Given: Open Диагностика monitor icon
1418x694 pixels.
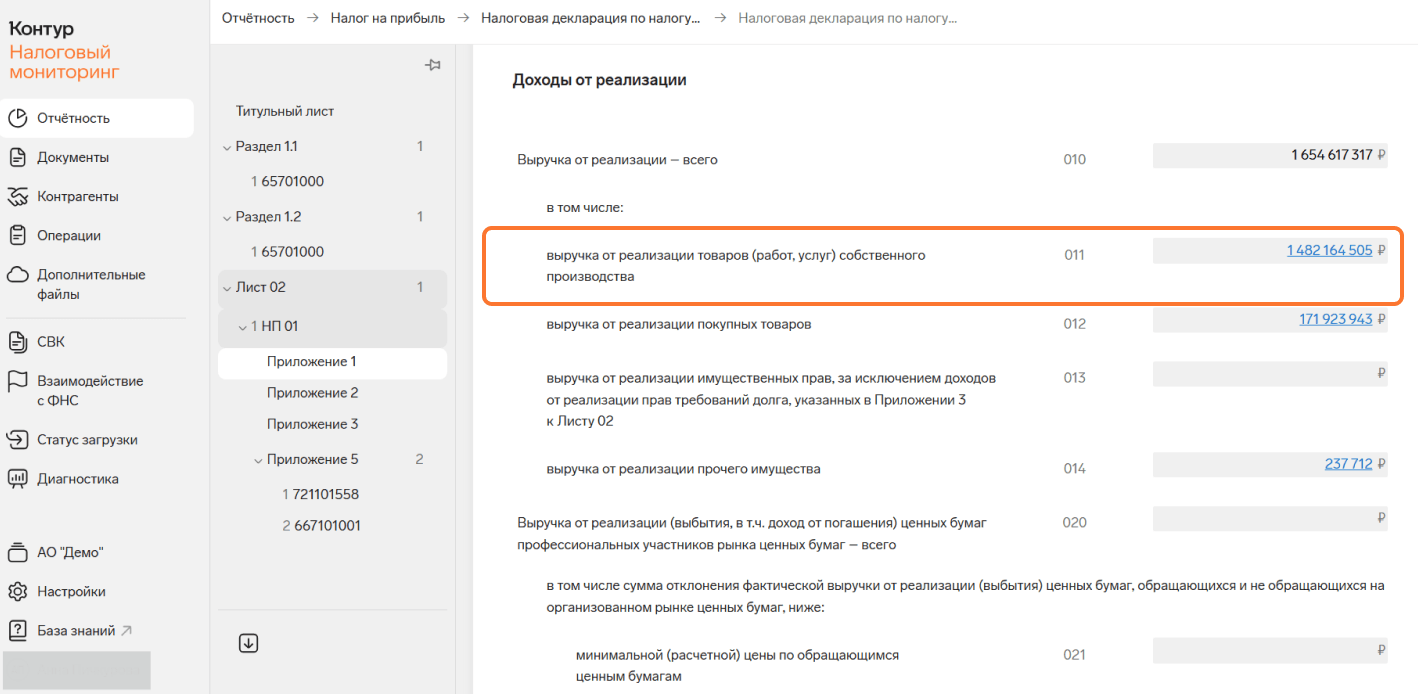Looking at the screenshot, I should pos(17,479).
